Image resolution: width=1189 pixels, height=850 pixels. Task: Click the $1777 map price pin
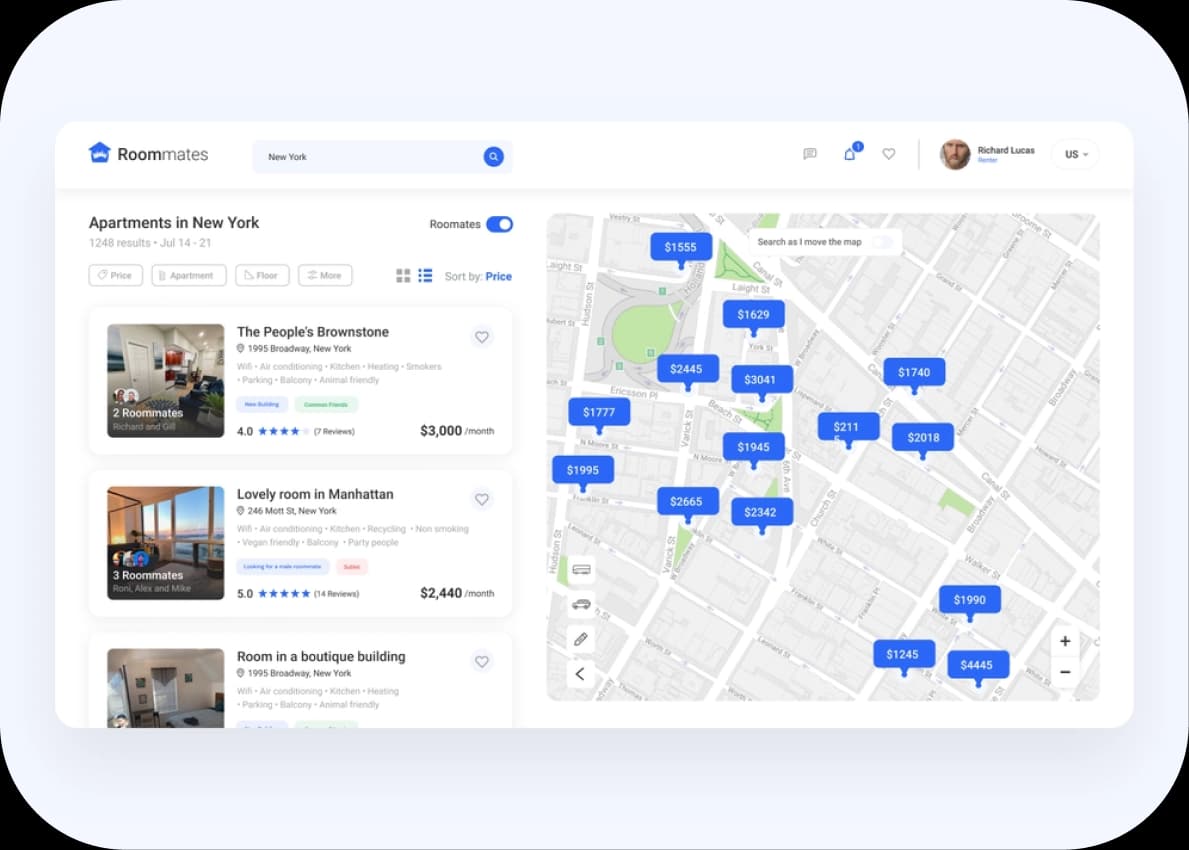[x=599, y=412]
